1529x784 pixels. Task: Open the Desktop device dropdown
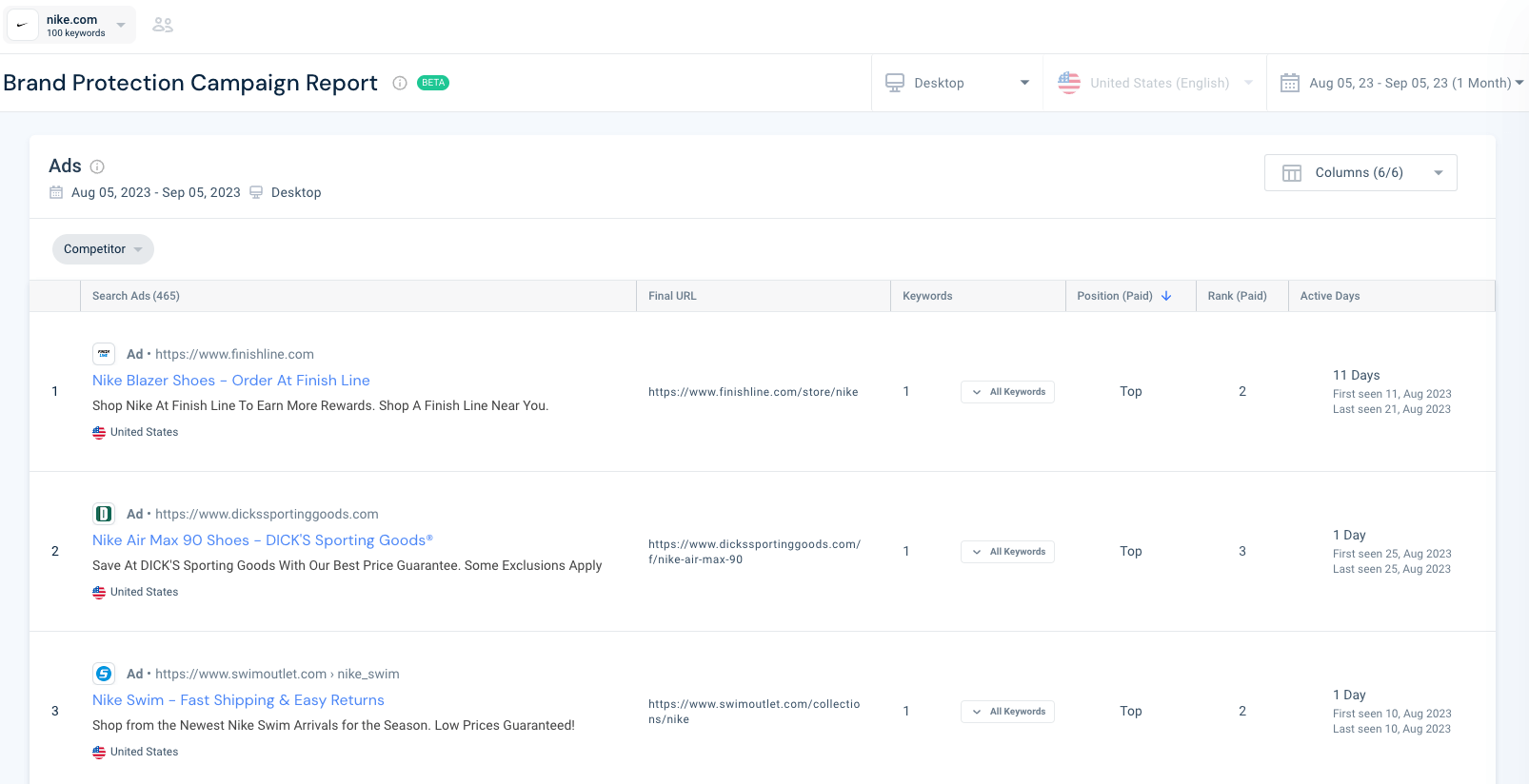(x=957, y=83)
